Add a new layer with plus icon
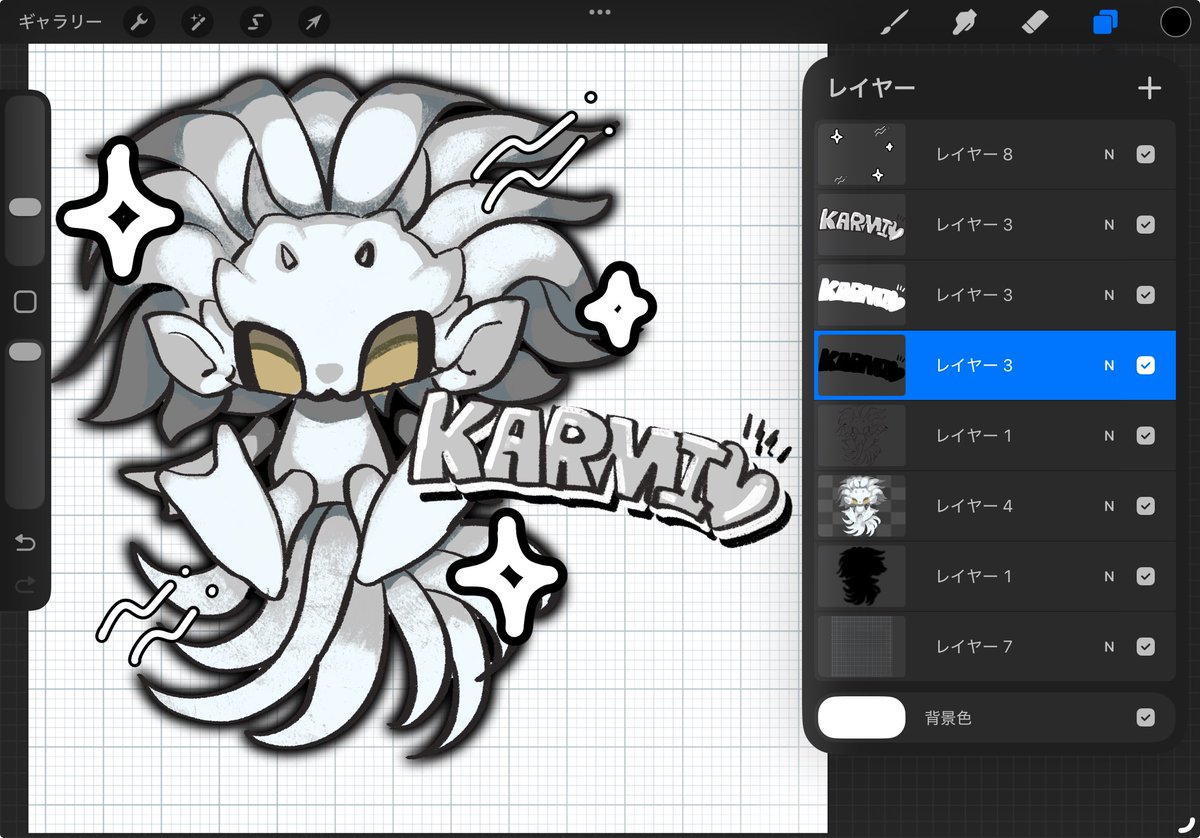Viewport: 1200px width, 838px height. coord(1149,88)
